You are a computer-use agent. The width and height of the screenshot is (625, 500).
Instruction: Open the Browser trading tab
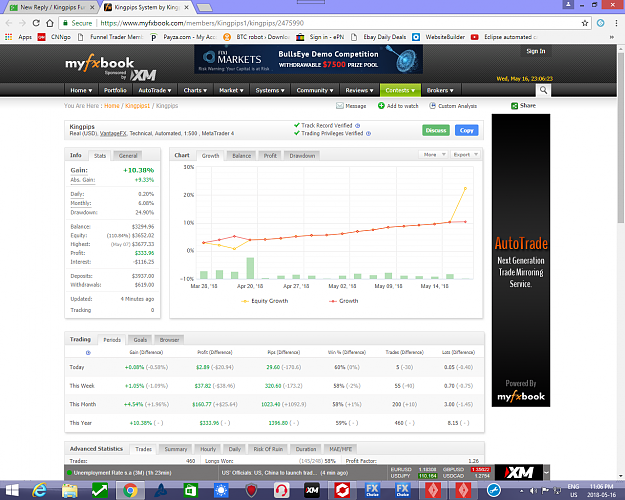(169, 340)
